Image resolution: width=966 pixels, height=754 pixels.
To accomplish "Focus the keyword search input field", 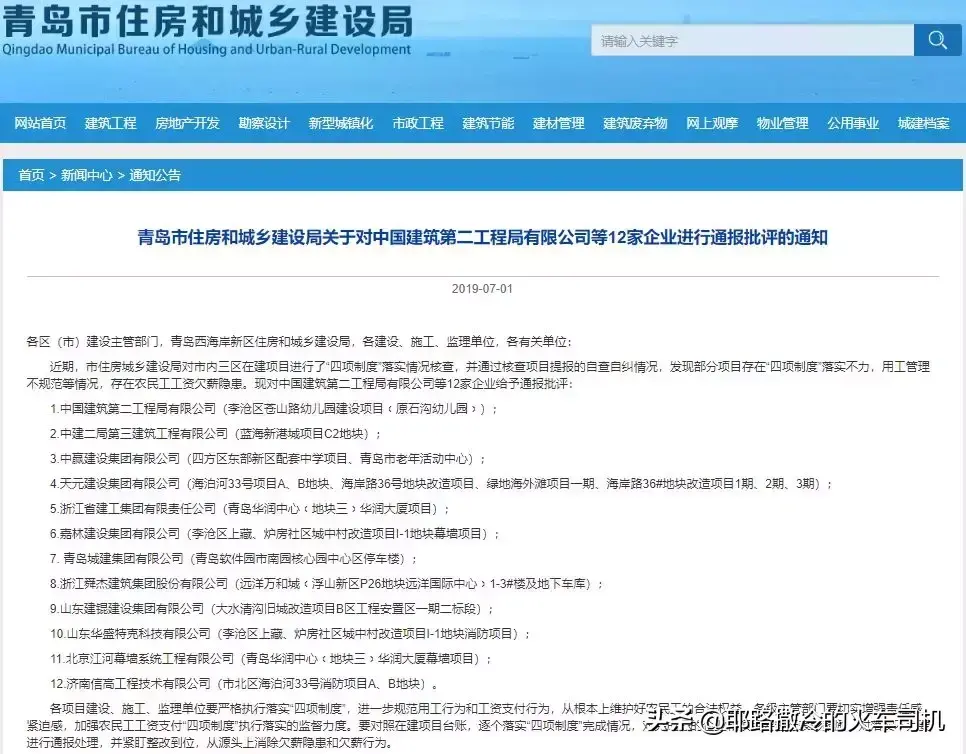I will [x=752, y=41].
